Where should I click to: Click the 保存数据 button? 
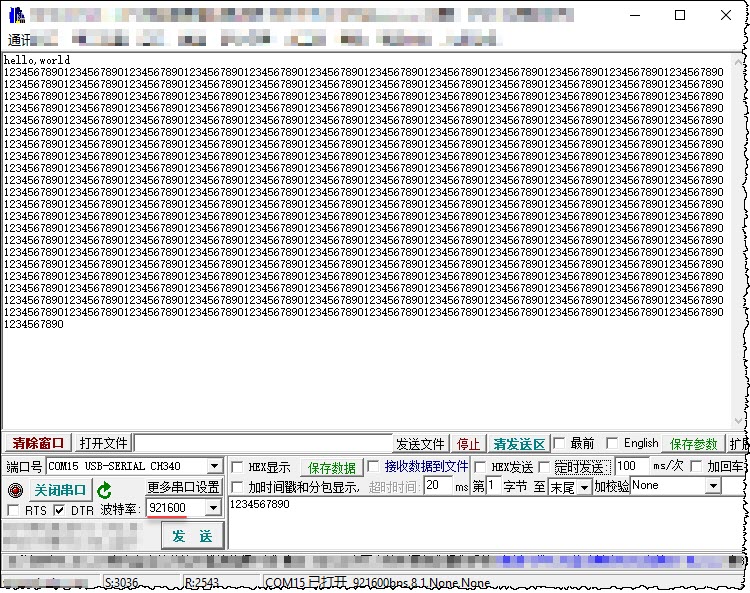point(332,468)
